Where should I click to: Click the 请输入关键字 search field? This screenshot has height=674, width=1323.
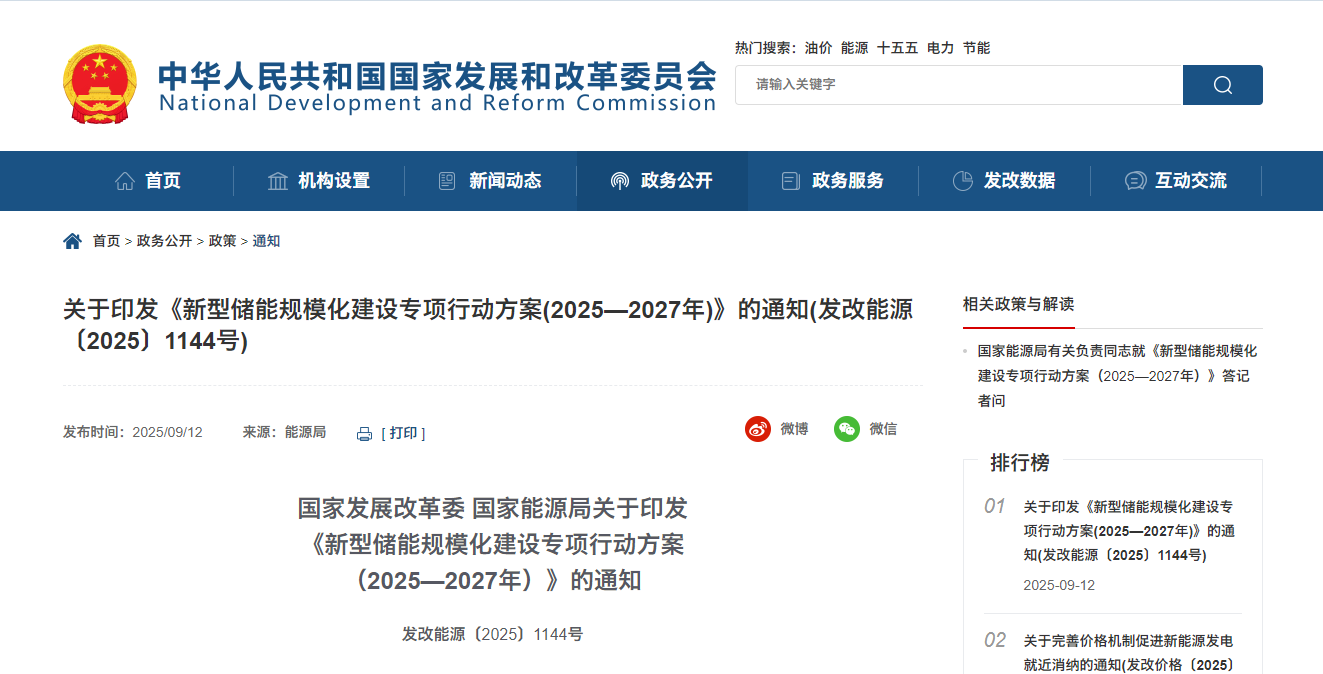tap(959, 85)
